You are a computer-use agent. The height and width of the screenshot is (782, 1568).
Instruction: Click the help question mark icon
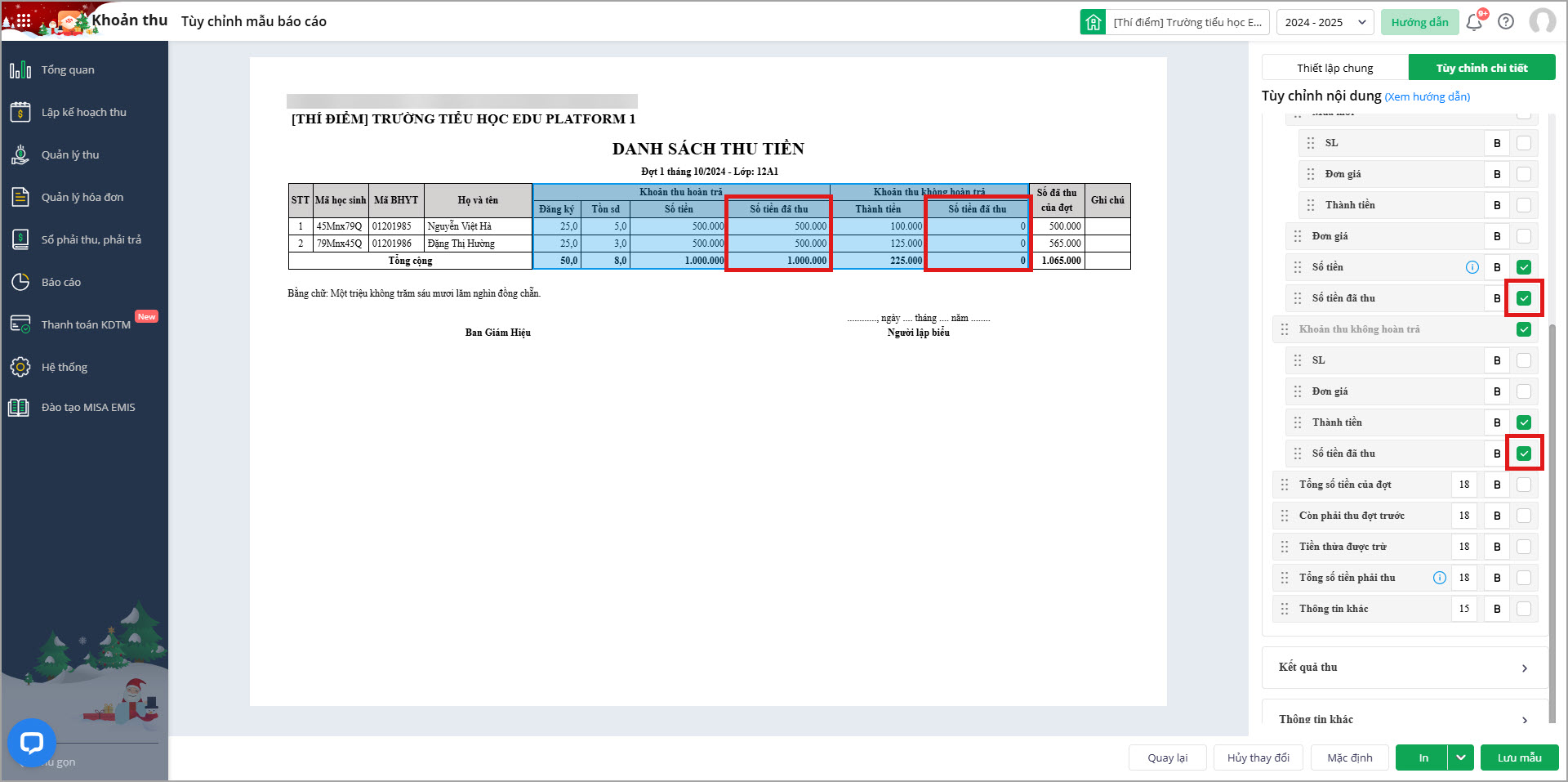click(x=1506, y=22)
